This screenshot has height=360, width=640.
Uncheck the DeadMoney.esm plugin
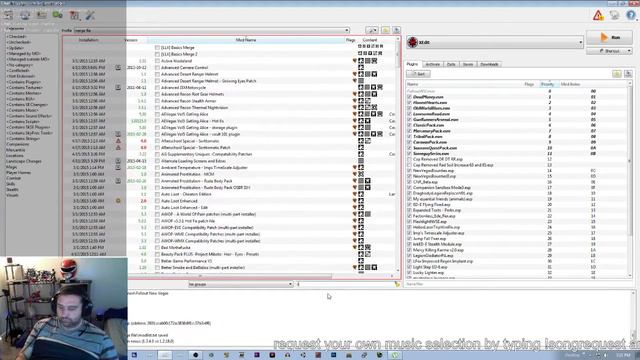pos(409,97)
